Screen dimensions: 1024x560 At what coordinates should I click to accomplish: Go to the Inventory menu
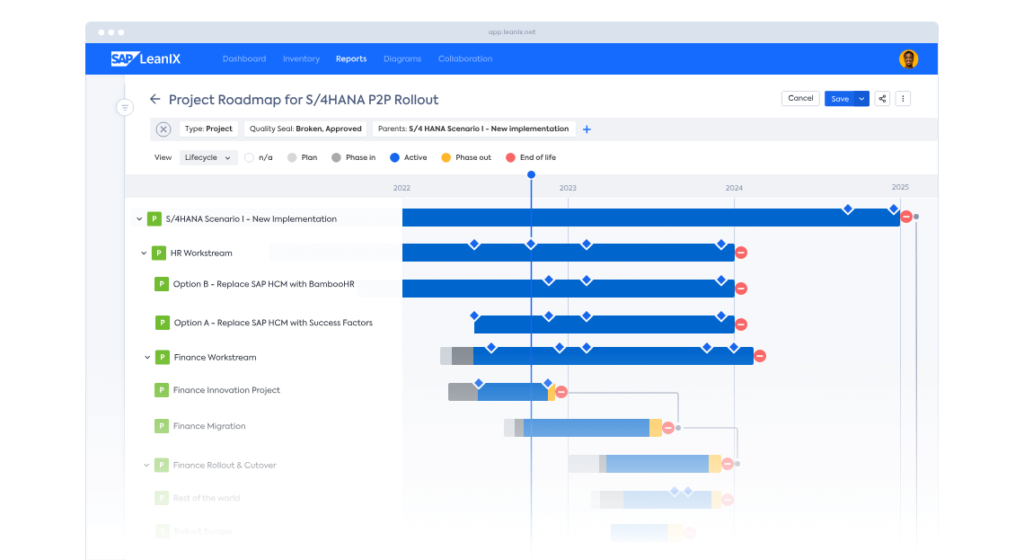[x=301, y=59]
